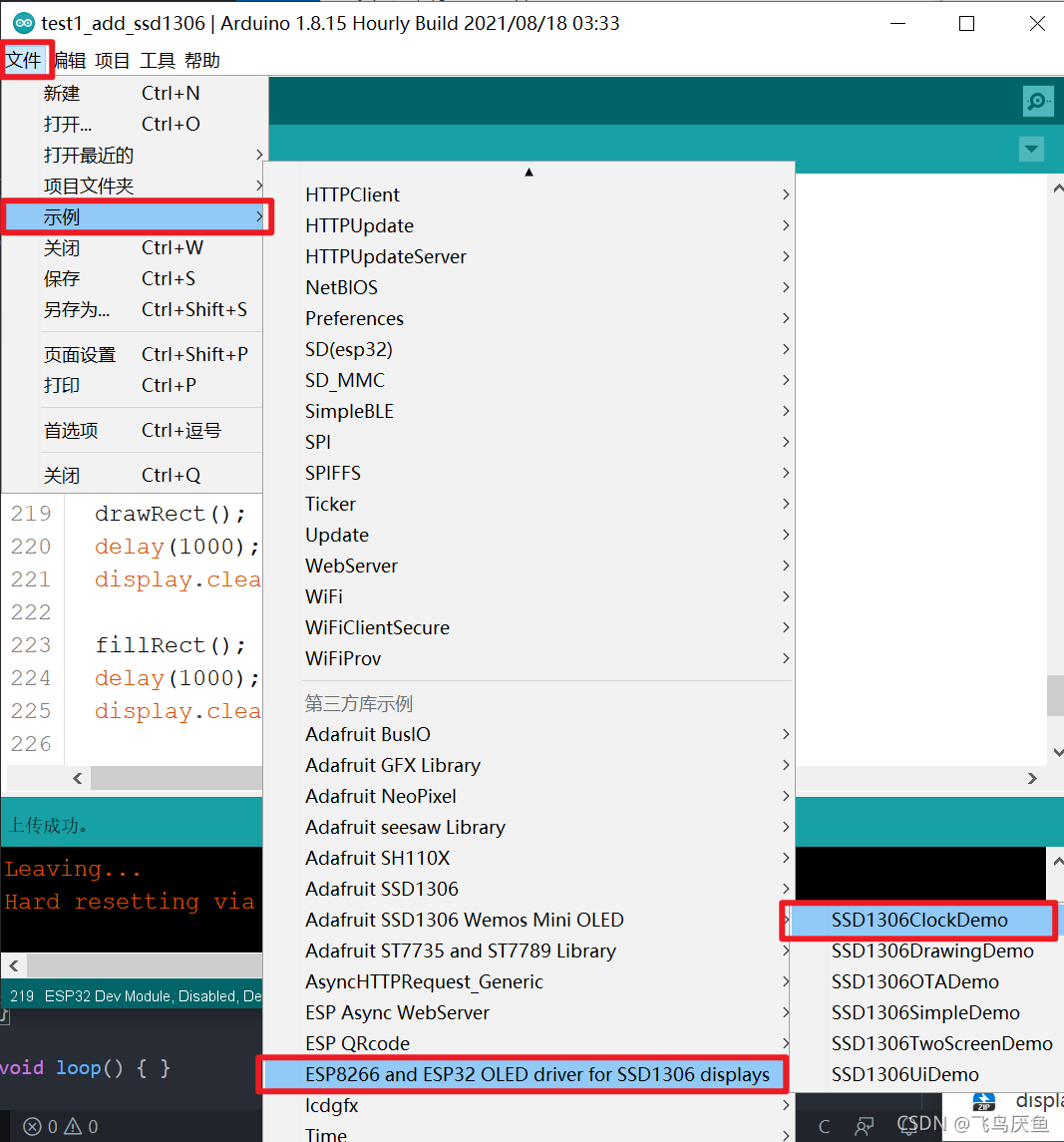1064x1142 pixels.
Task: Open 页面设置 entry
Action: pyautogui.click(x=134, y=355)
